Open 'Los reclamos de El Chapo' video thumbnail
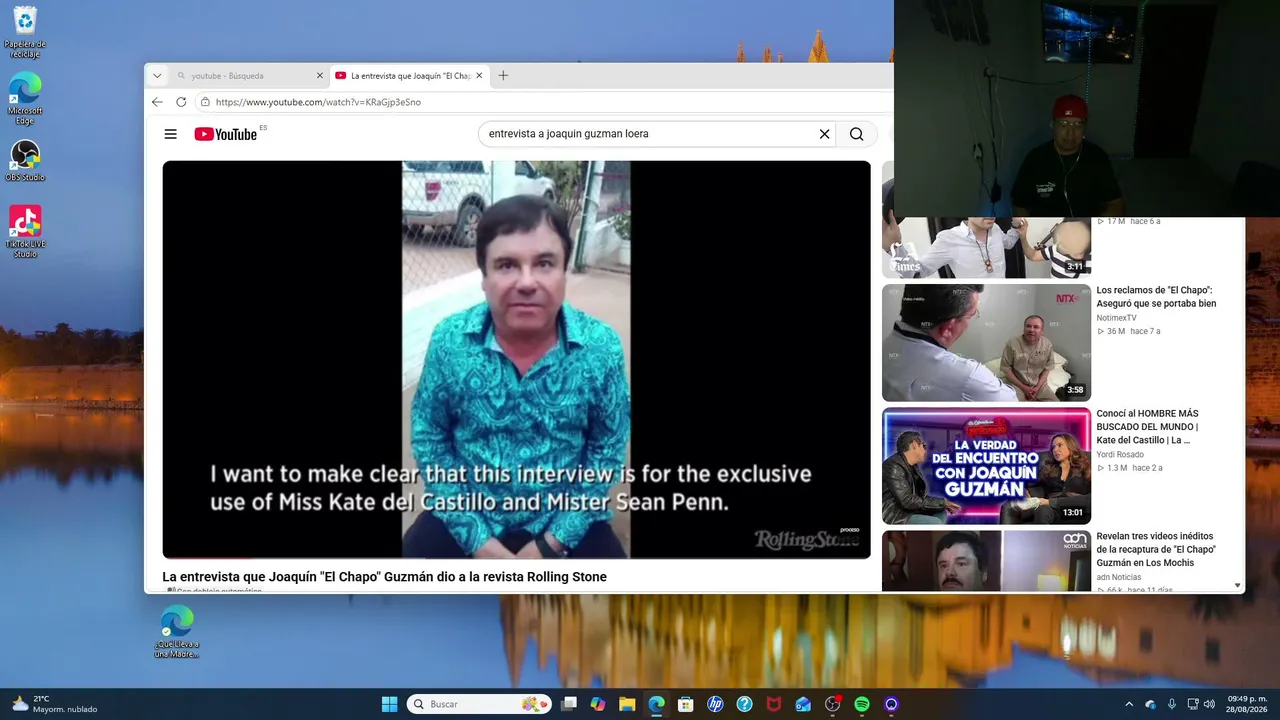The width and height of the screenshot is (1280, 720). 986,343
